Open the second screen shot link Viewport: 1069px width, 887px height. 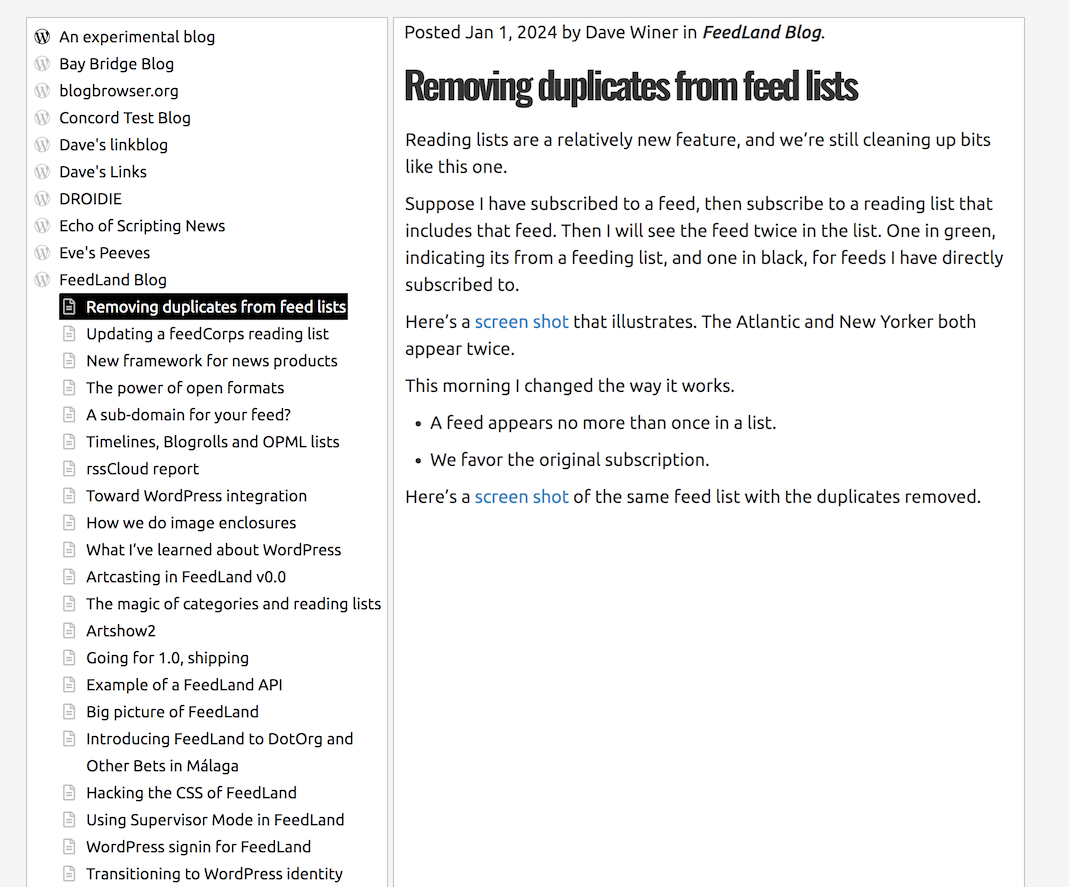point(521,496)
